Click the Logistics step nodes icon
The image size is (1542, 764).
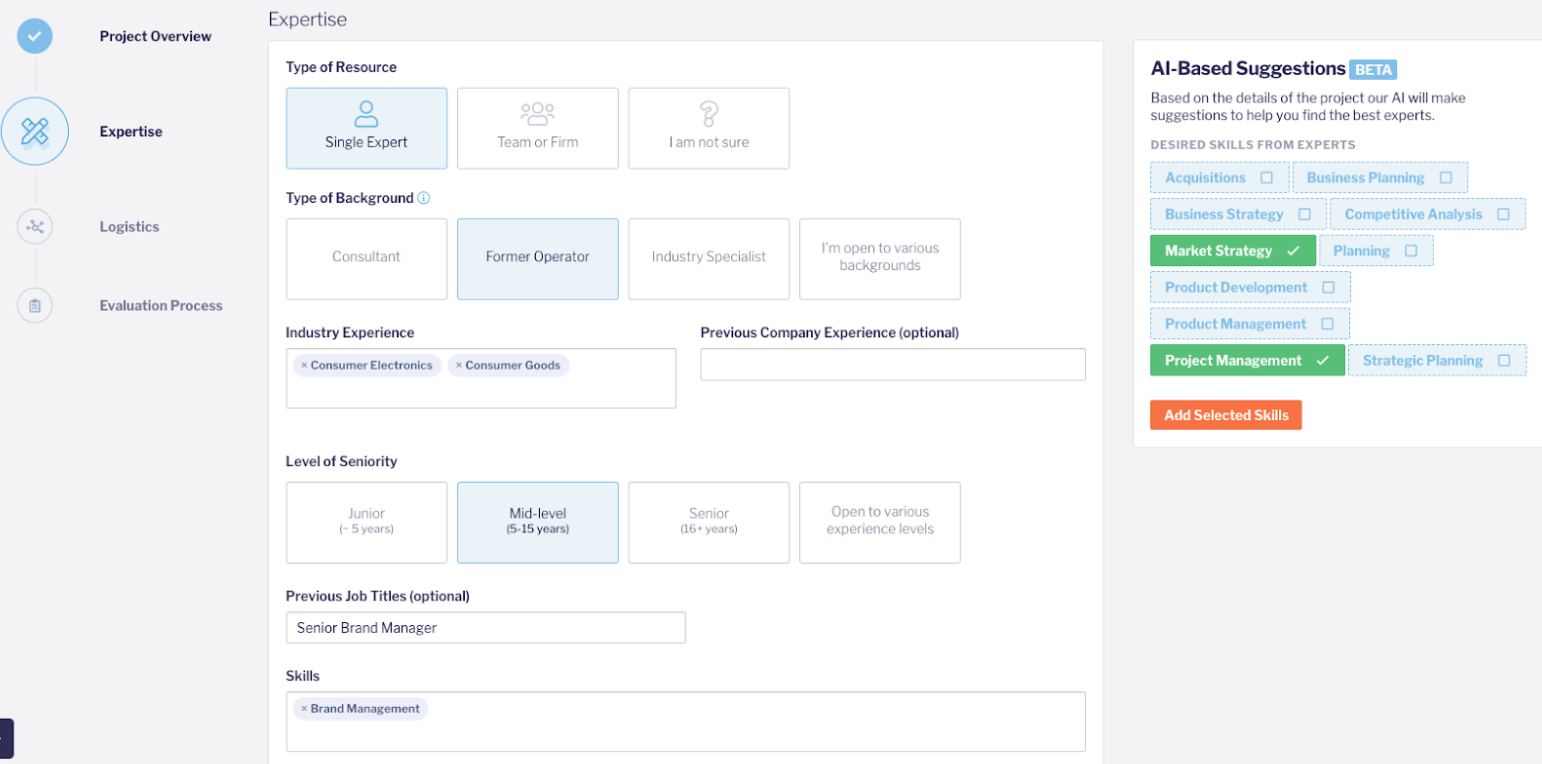[35, 227]
